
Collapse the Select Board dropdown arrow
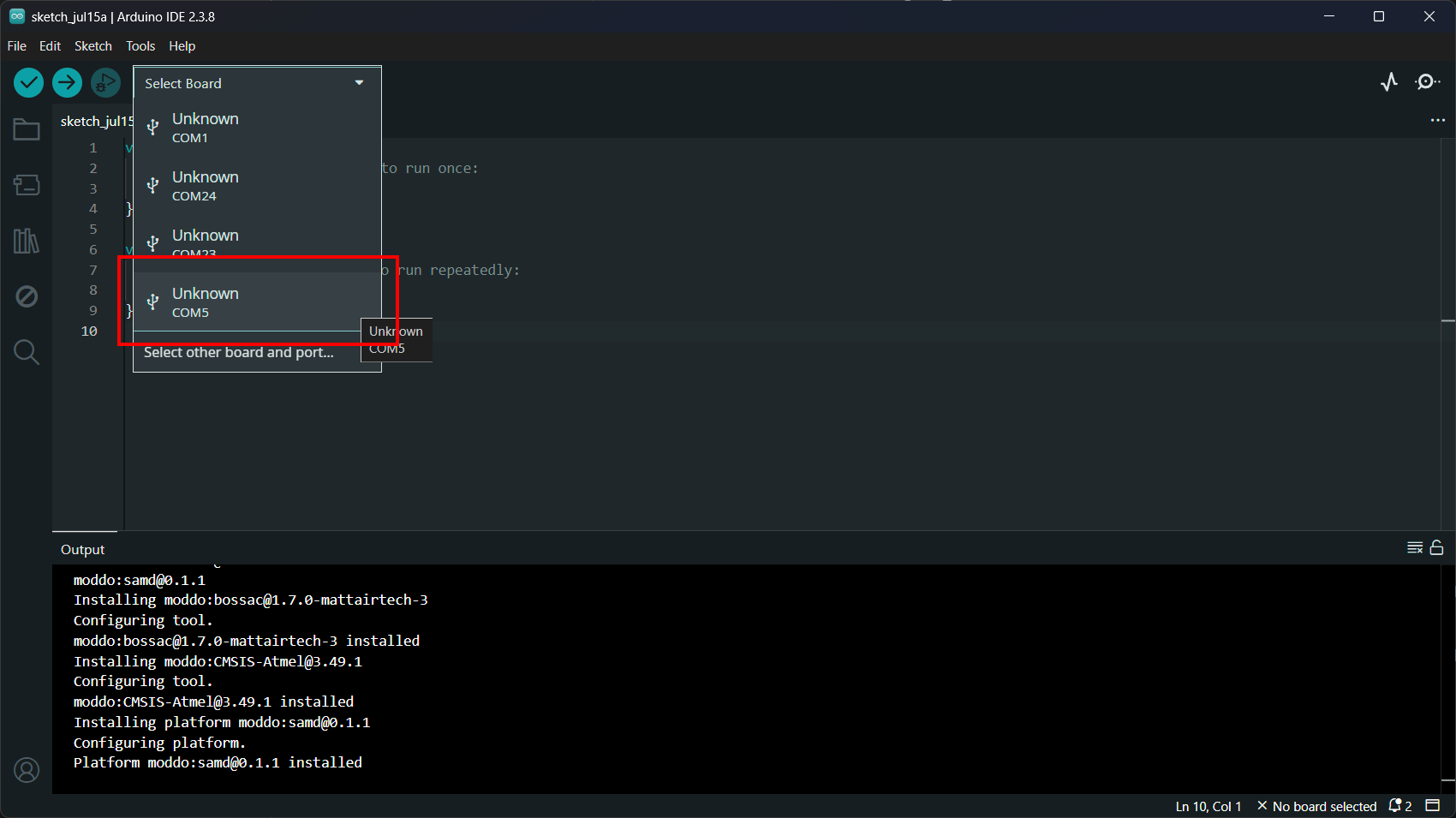point(360,83)
